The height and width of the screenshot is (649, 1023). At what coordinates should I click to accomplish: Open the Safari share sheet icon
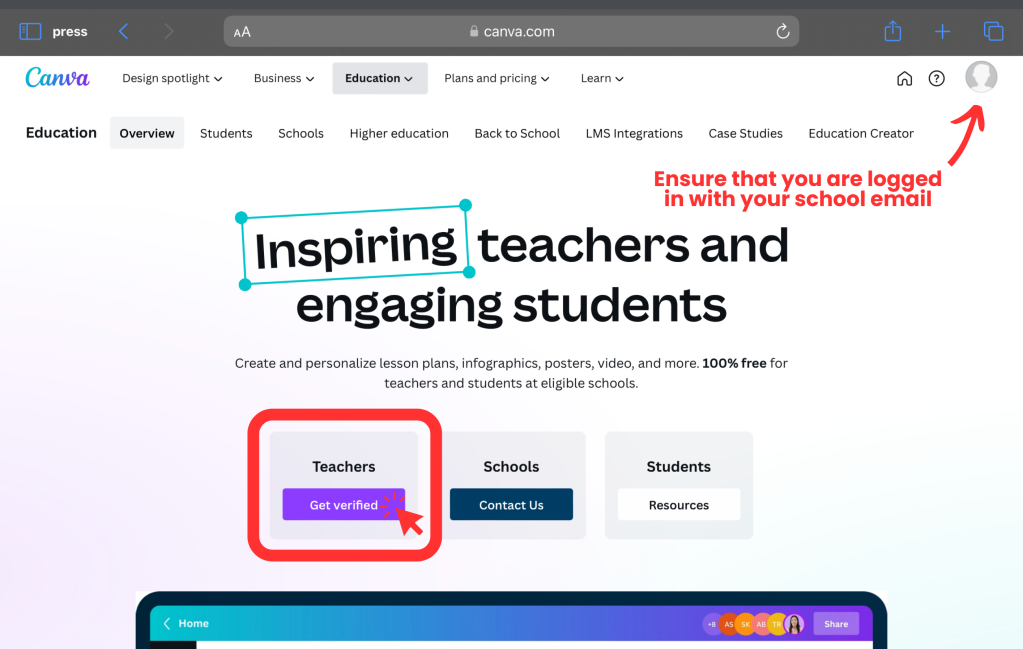pos(893,31)
